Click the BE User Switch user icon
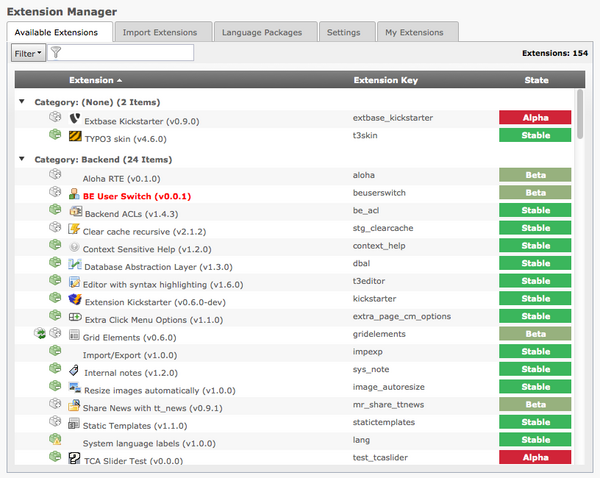The height and width of the screenshot is (478, 600). (x=75, y=195)
